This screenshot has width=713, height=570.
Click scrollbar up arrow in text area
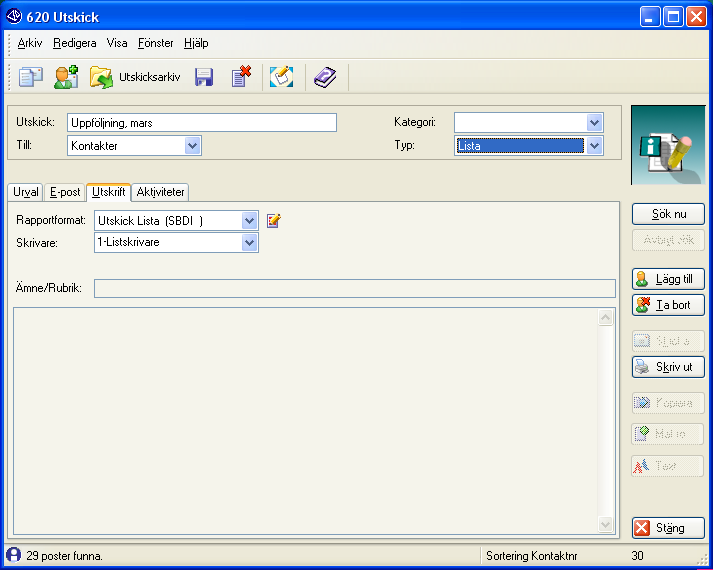606,317
